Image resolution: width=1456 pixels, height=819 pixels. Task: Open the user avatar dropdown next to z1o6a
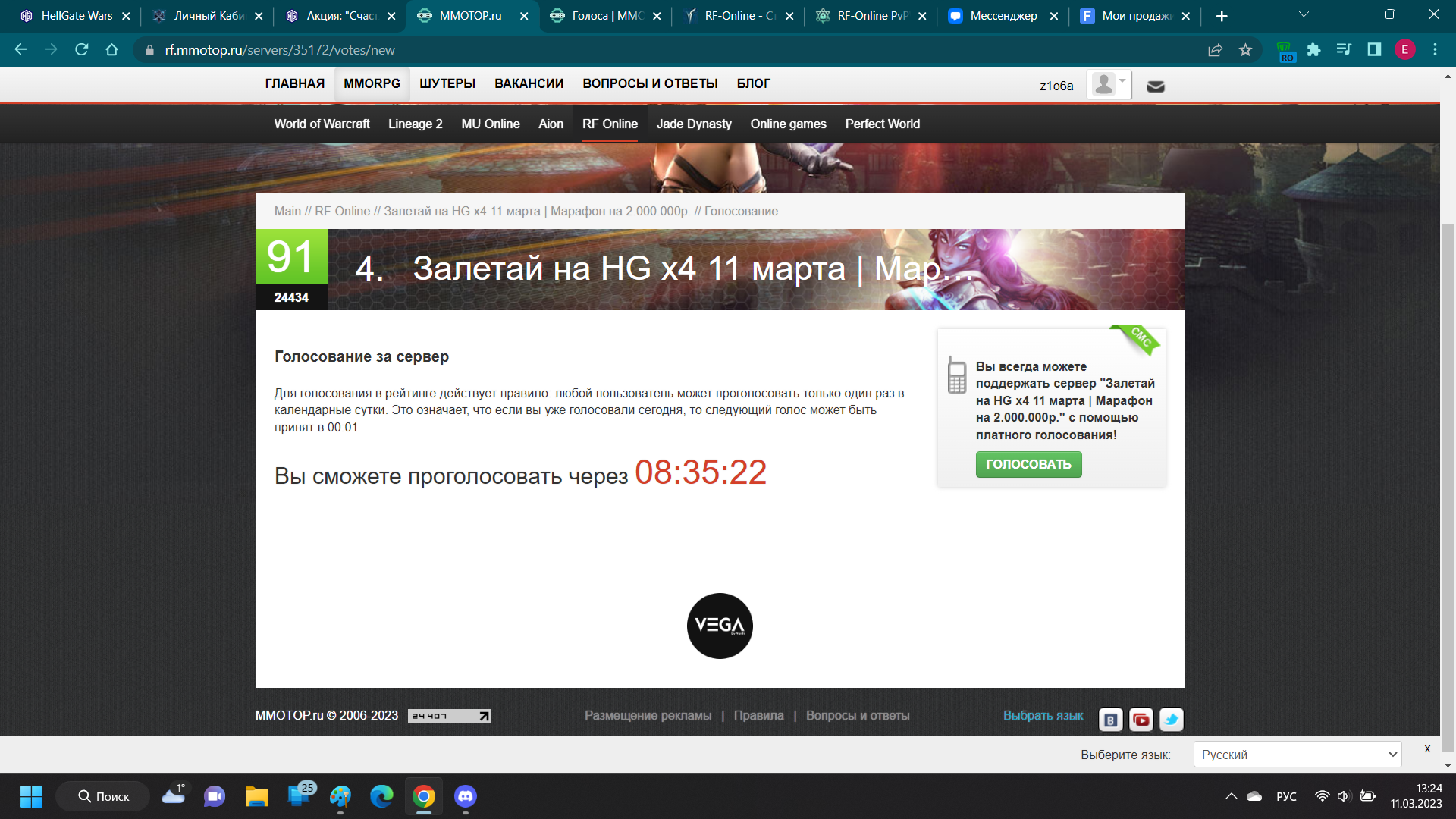coord(1109,84)
